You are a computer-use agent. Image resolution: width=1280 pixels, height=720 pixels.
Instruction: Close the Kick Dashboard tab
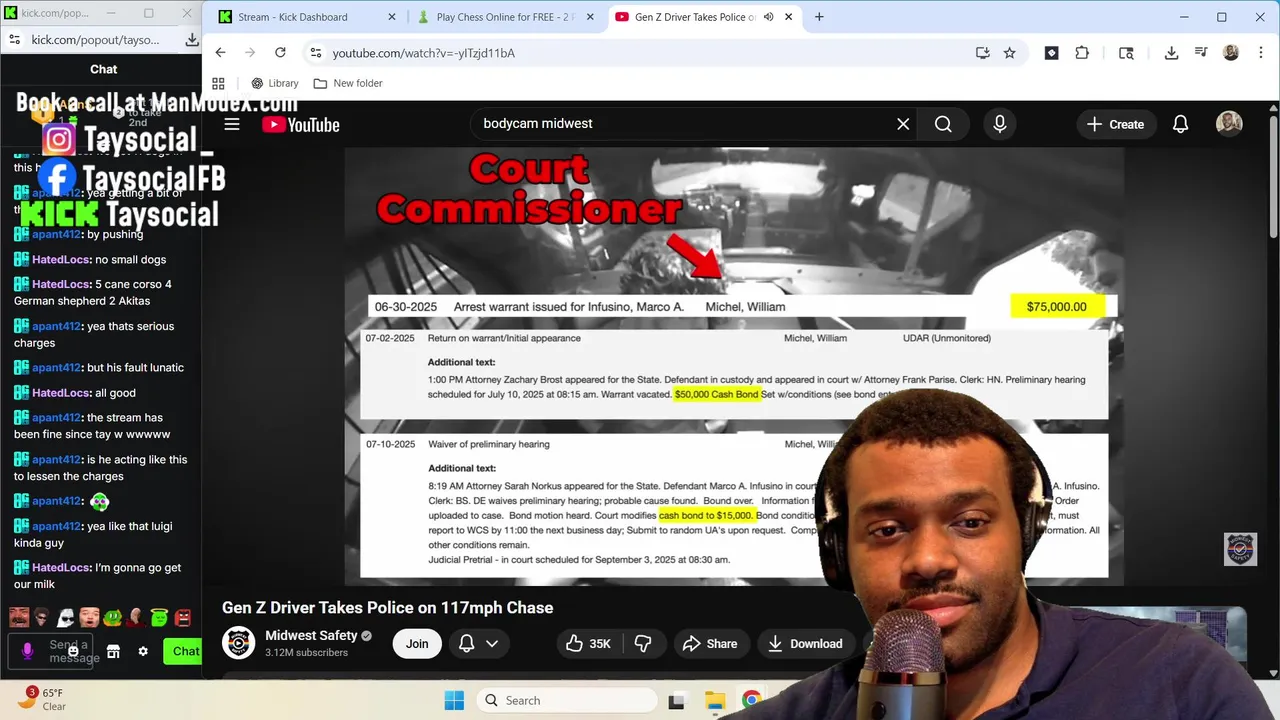pyautogui.click(x=391, y=17)
